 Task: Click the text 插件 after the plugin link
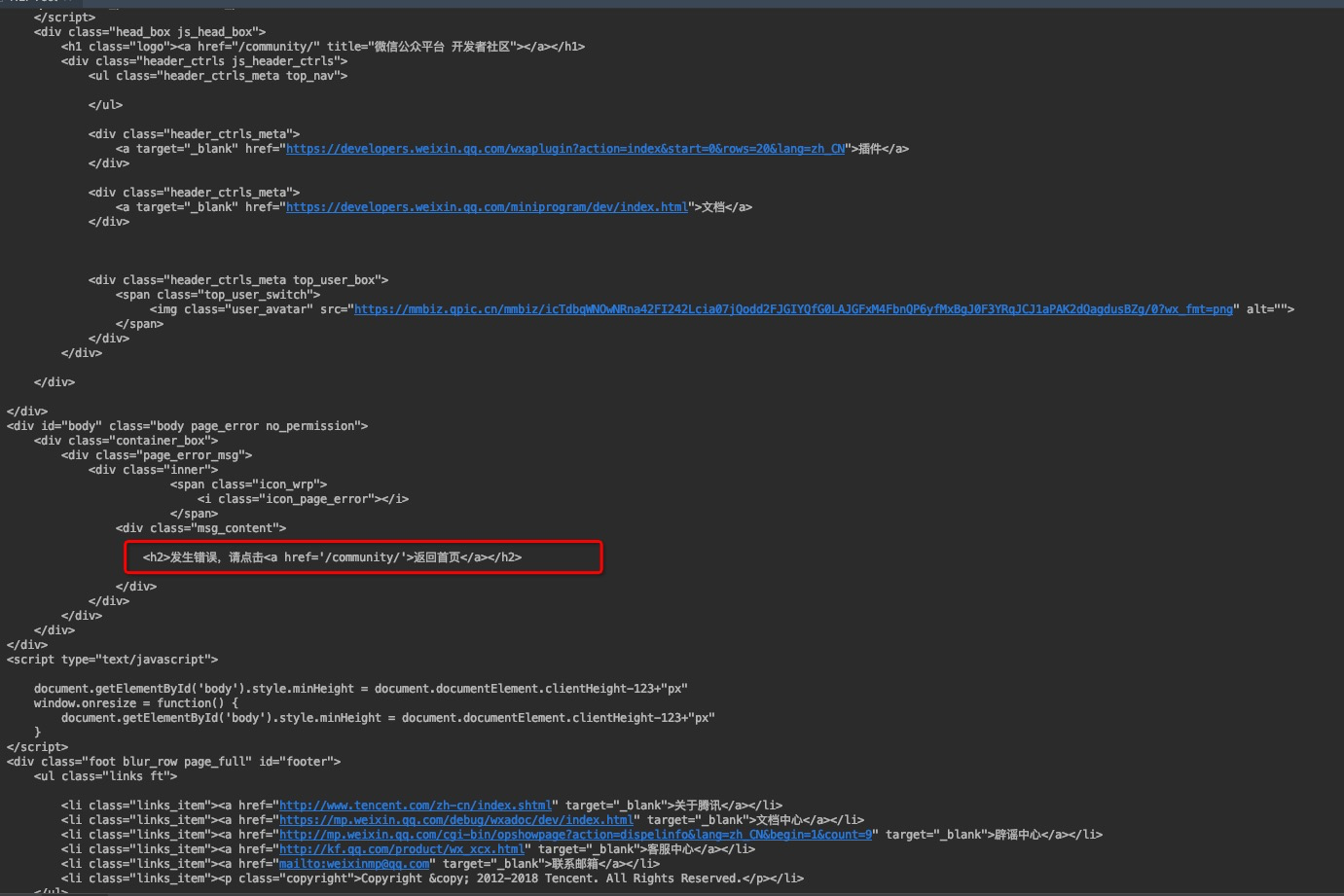coord(870,149)
